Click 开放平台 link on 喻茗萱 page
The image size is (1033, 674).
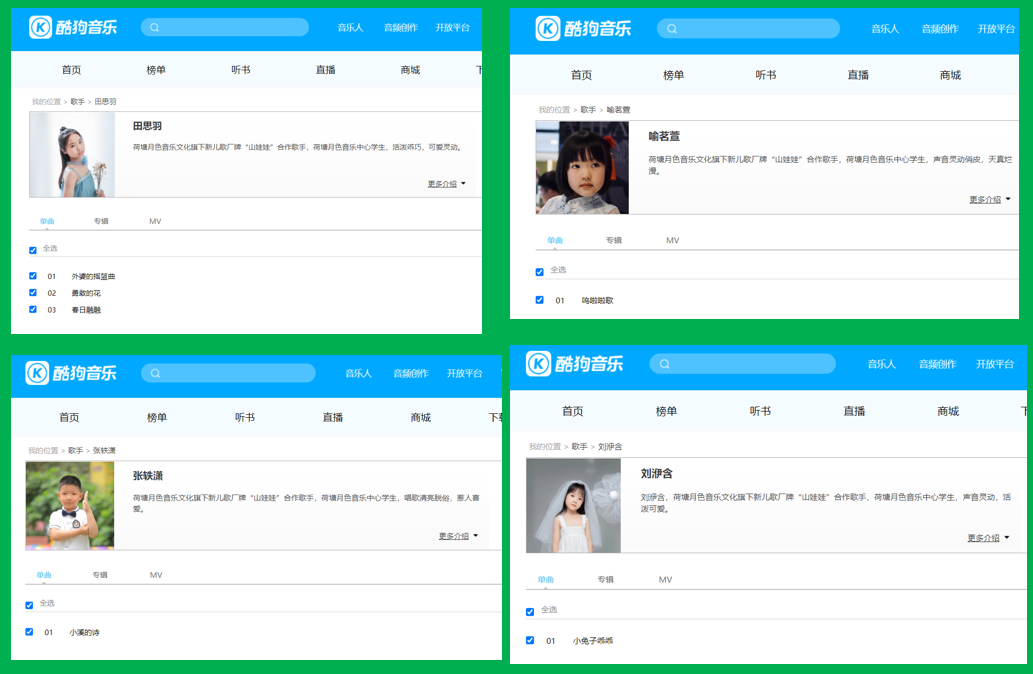996,29
